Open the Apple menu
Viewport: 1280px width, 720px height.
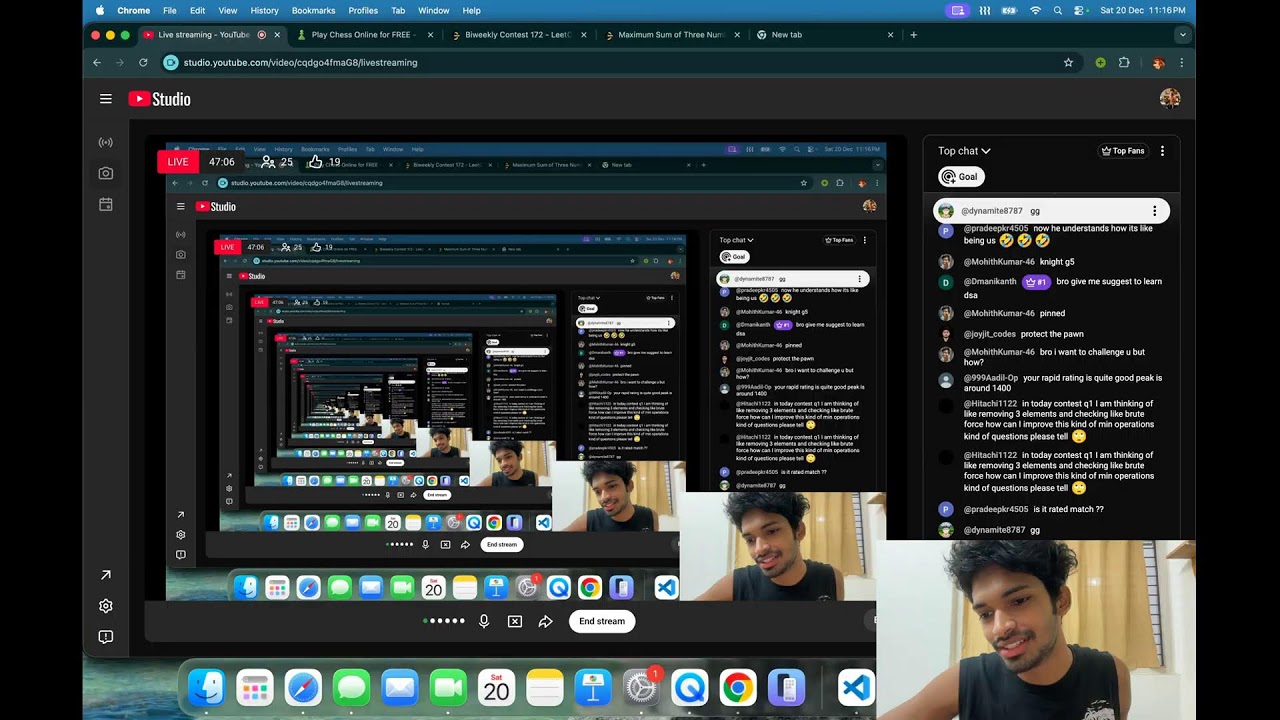(x=99, y=10)
